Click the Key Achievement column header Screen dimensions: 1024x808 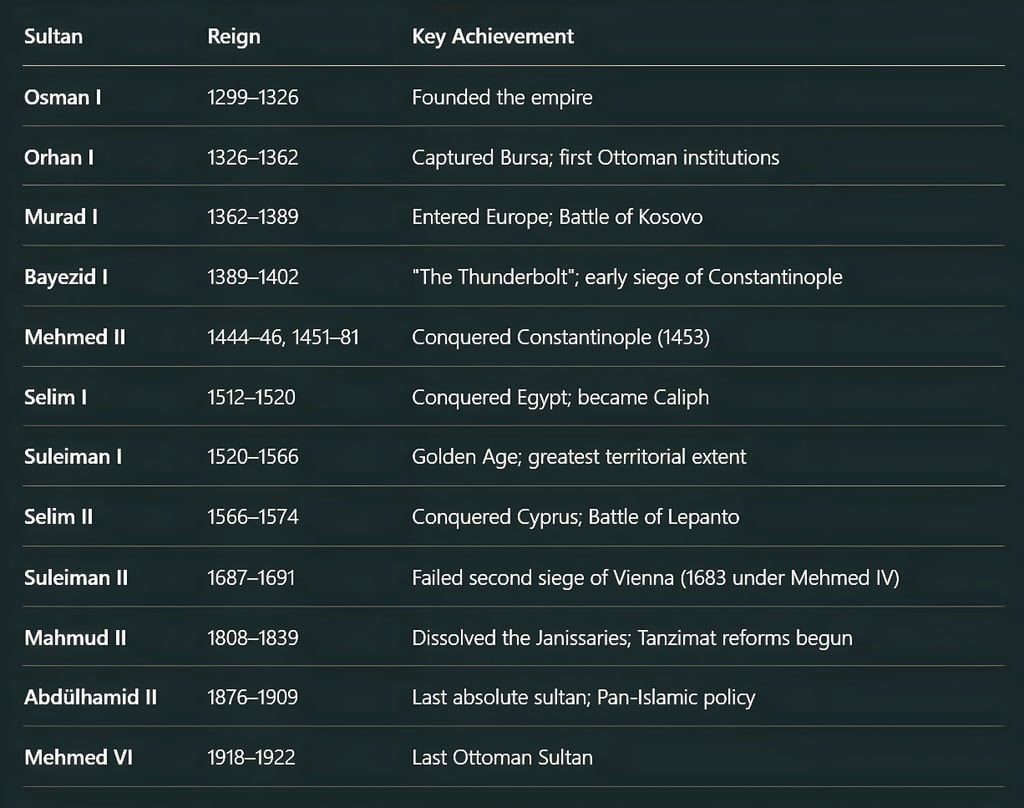click(492, 36)
